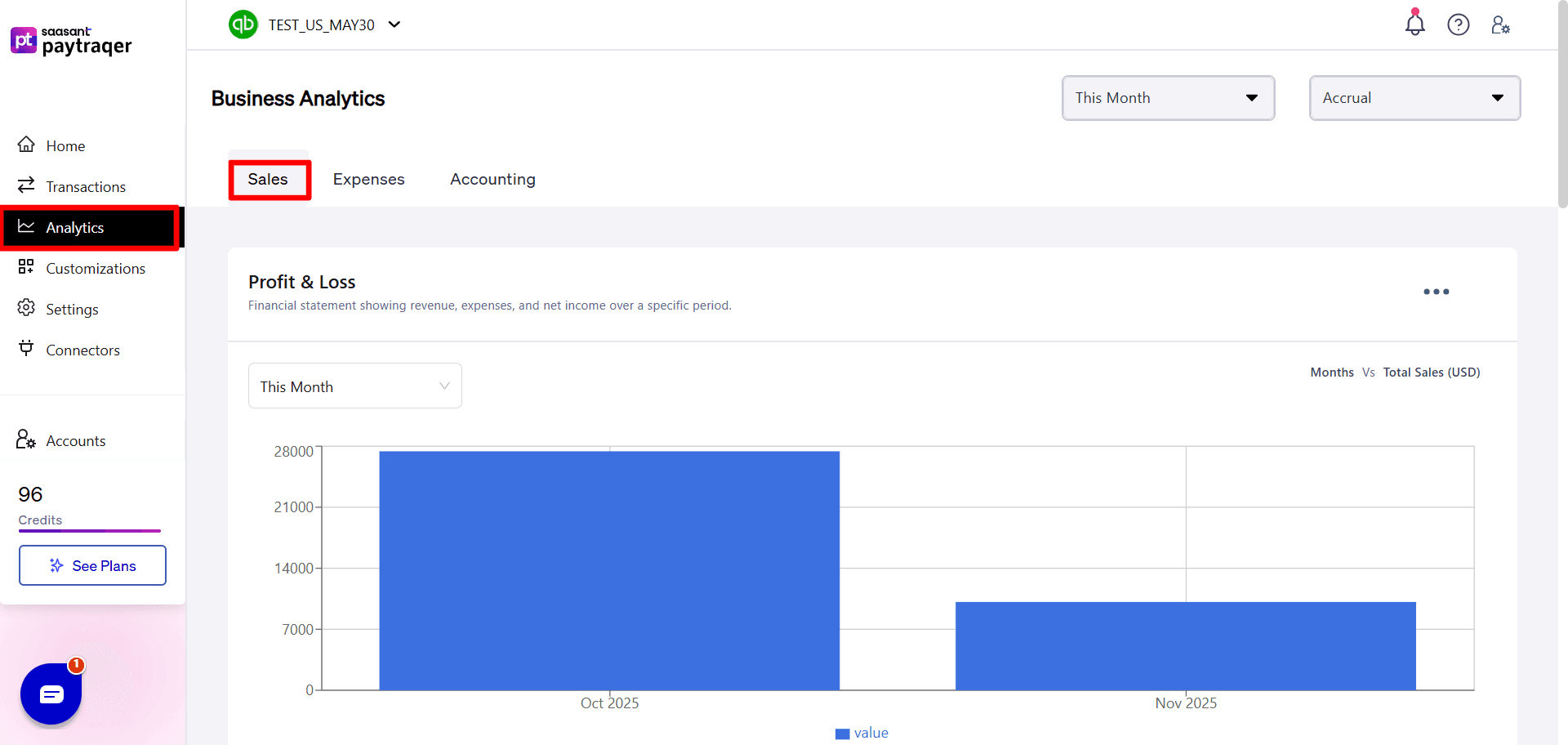Open the user account settings icon
1568x745 pixels.
(x=1501, y=25)
